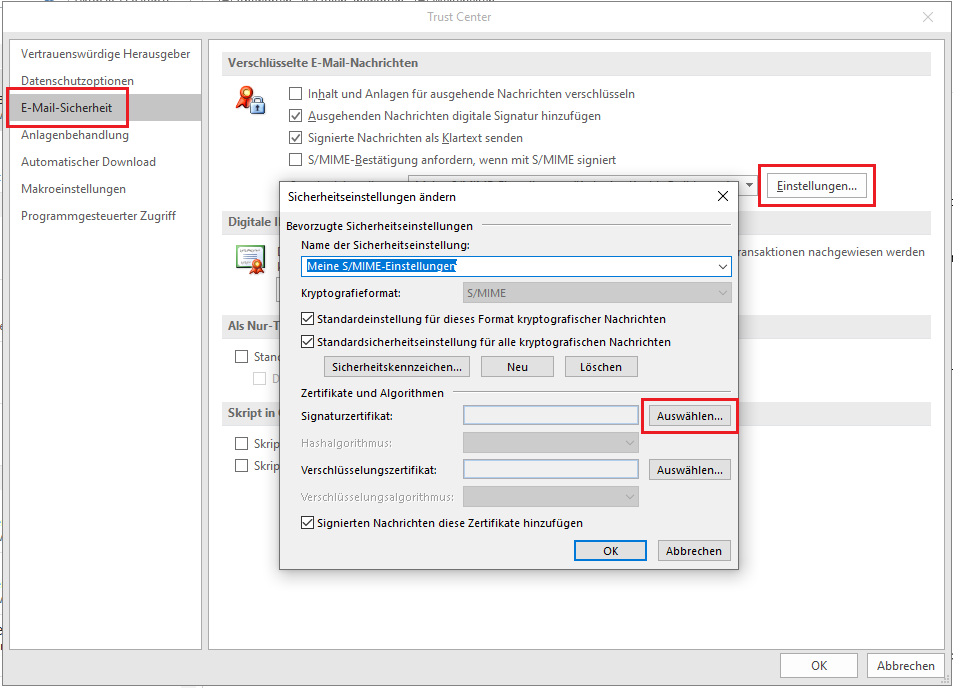The height and width of the screenshot is (688, 953).
Task: Toggle Signierte Nachrichten als Klartext senden
Action: click(296, 138)
